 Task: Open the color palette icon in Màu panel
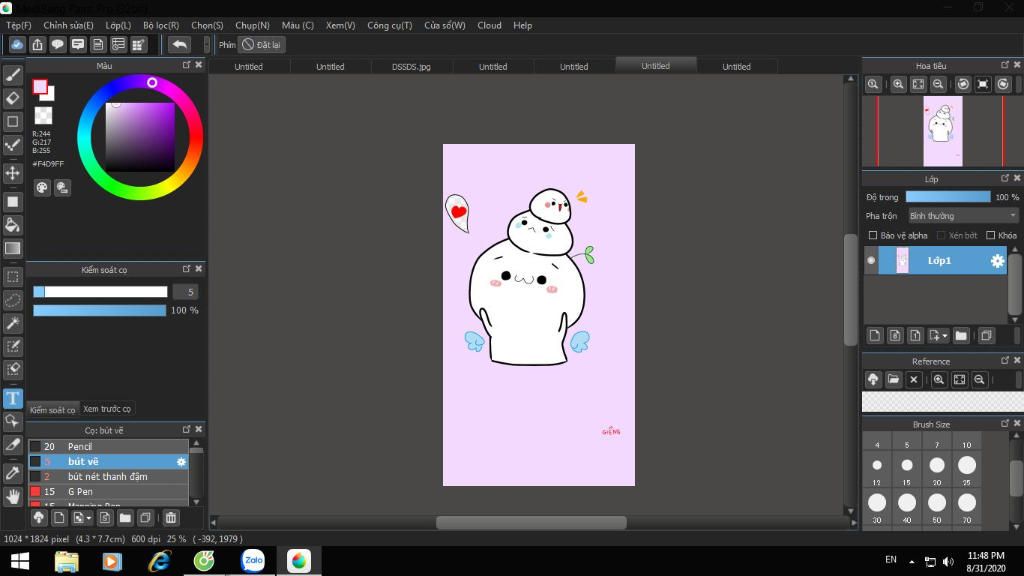pyautogui.click(x=42, y=188)
